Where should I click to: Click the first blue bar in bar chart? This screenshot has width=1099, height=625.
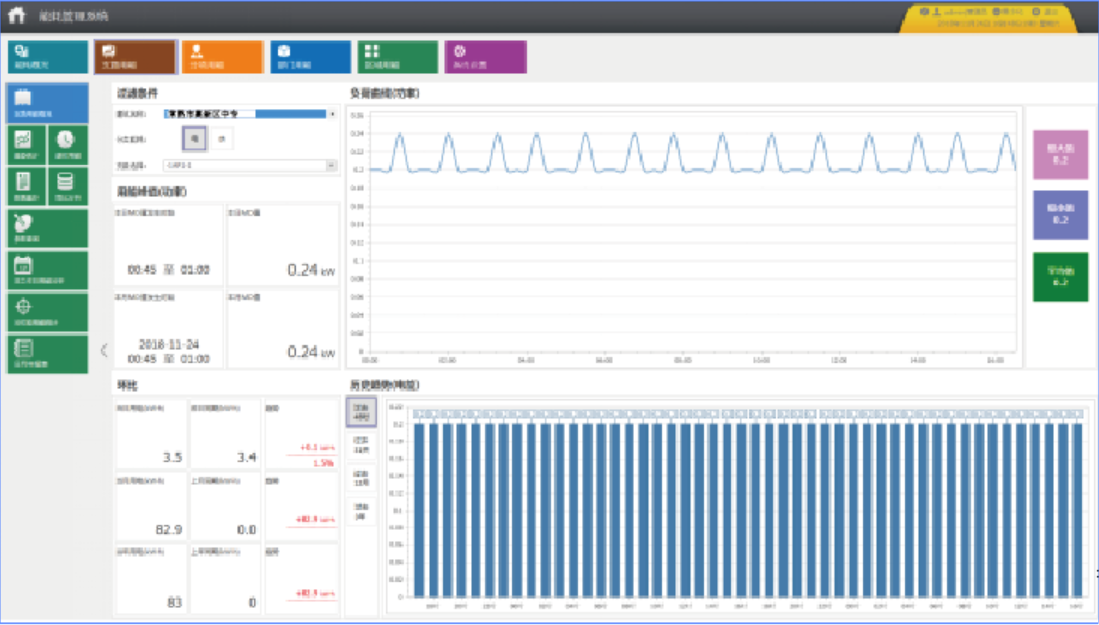click(419, 510)
